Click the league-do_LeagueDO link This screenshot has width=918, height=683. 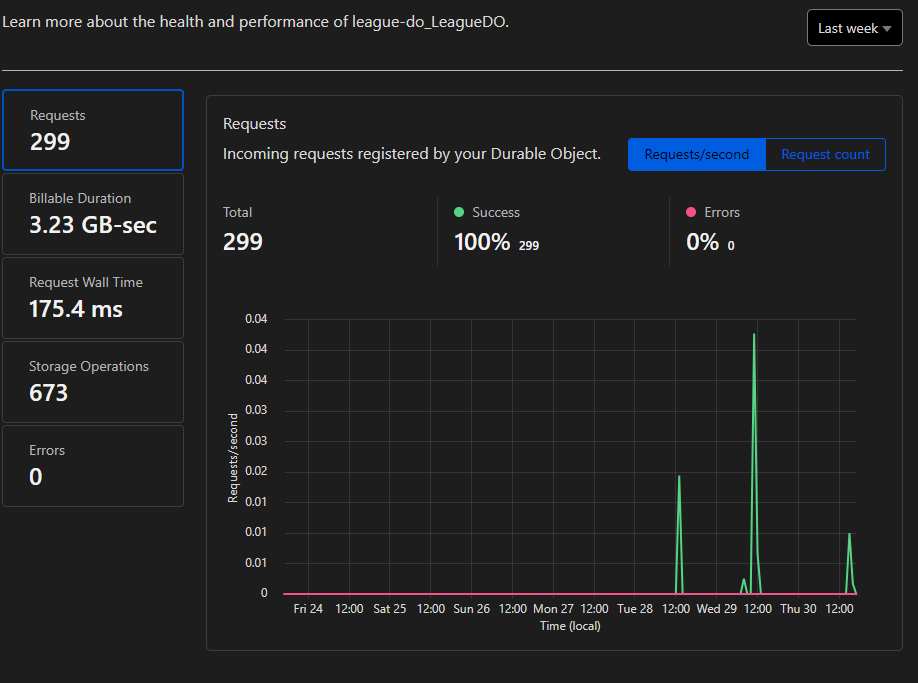click(428, 21)
